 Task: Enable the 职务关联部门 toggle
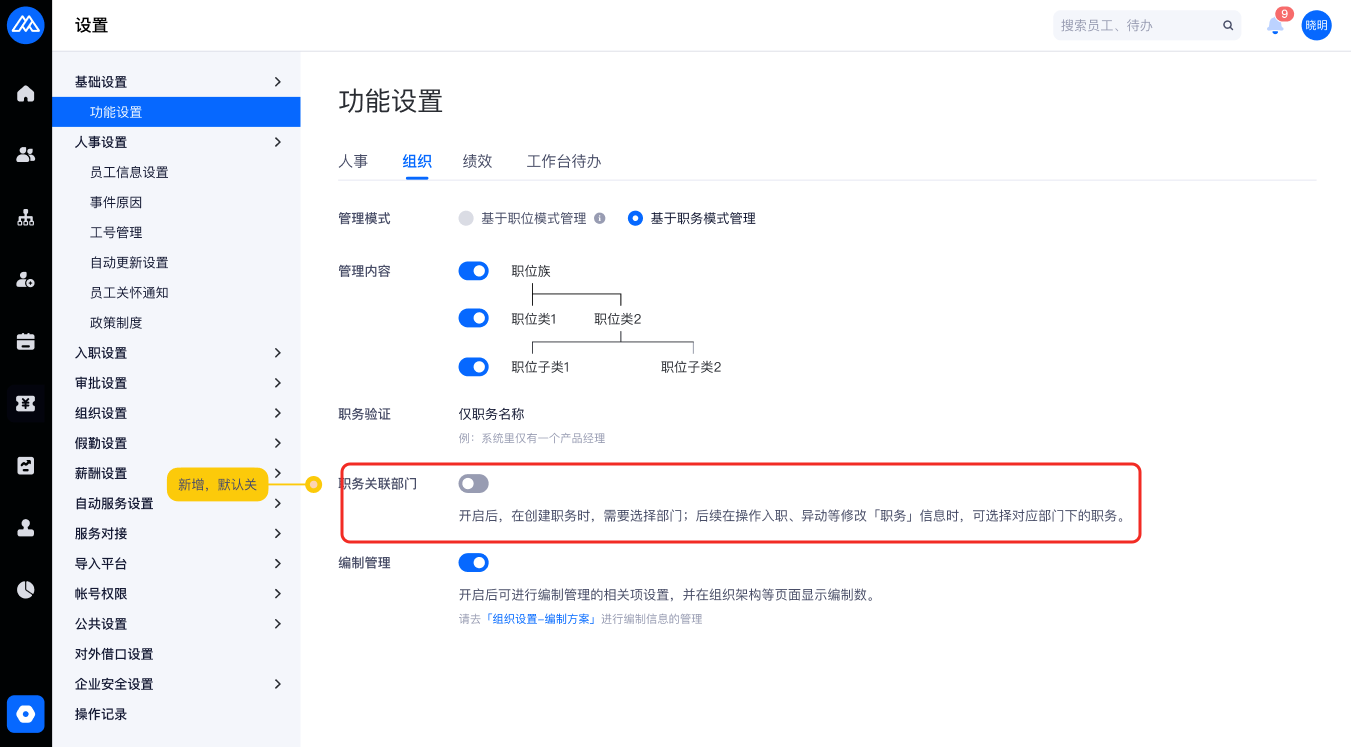pos(473,484)
